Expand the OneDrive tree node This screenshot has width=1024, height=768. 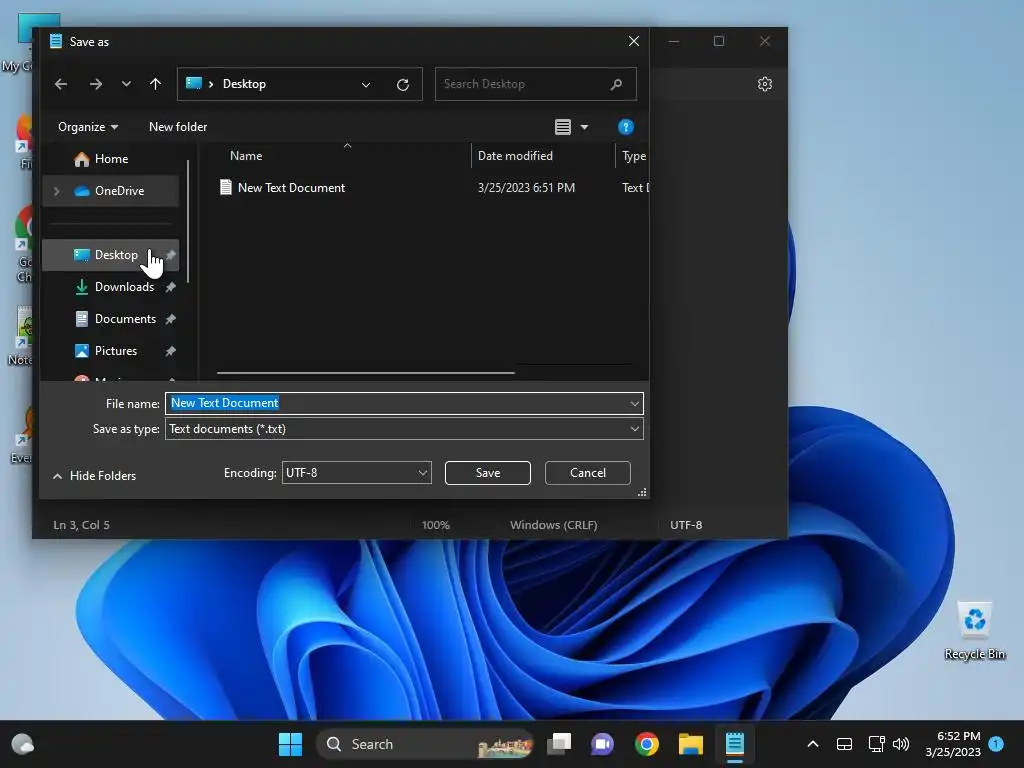coord(57,191)
